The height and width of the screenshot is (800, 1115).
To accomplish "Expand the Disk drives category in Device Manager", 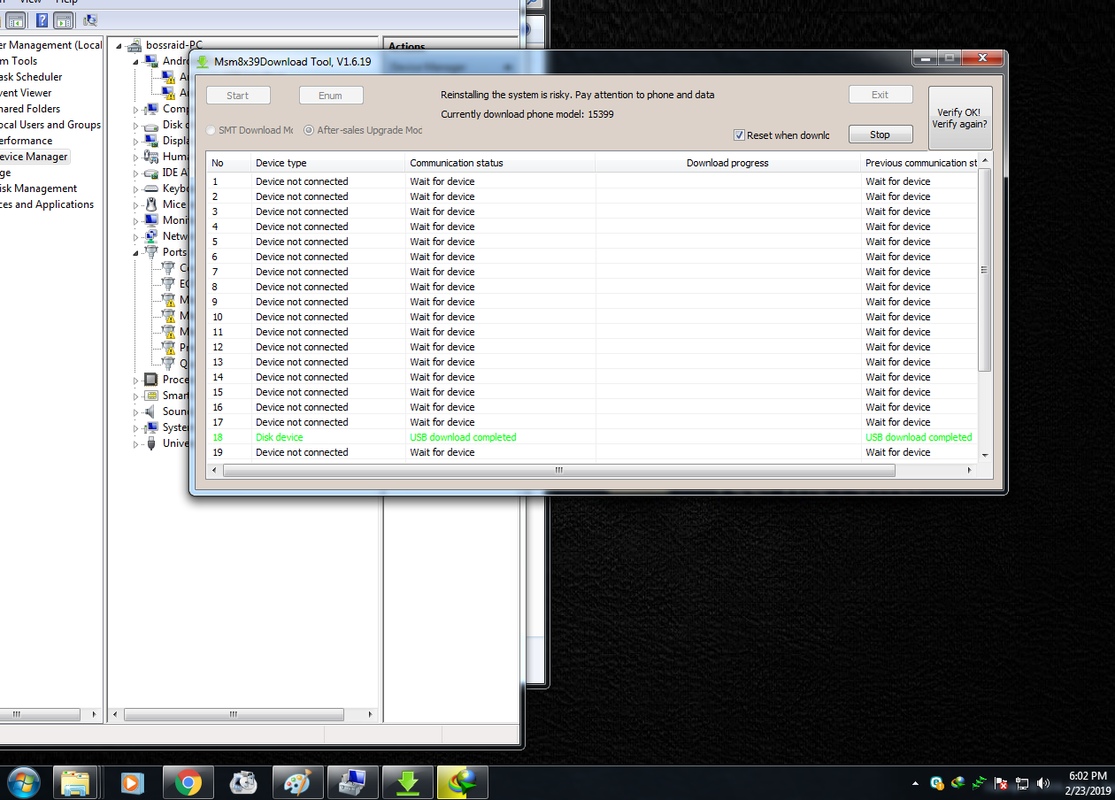I will 135,126.
